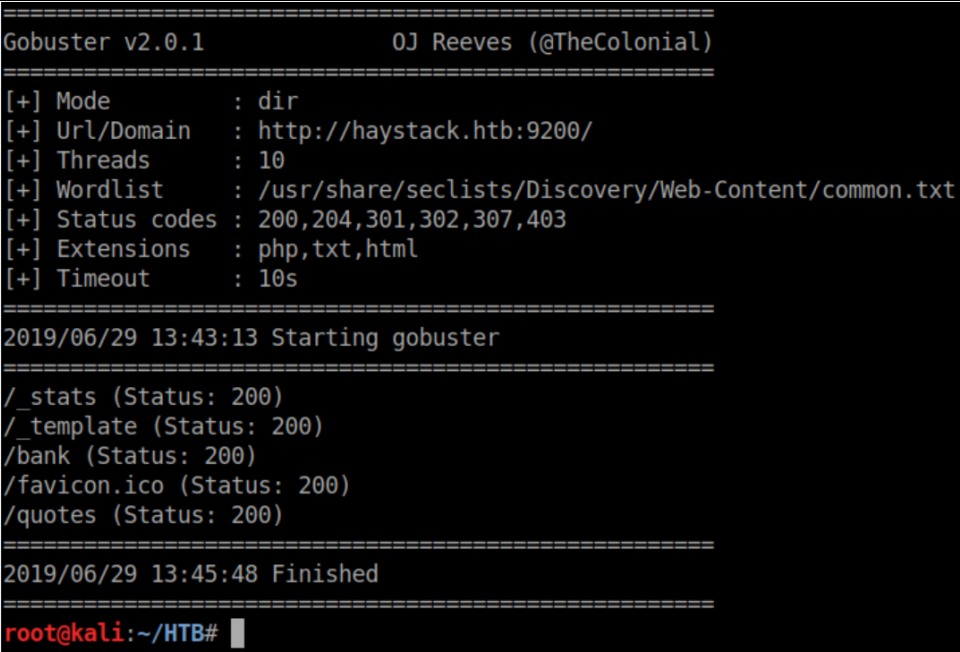This screenshot has height=652, width=960.
Task: Click the extensions value php,txt,html
Action: point(338,249)
